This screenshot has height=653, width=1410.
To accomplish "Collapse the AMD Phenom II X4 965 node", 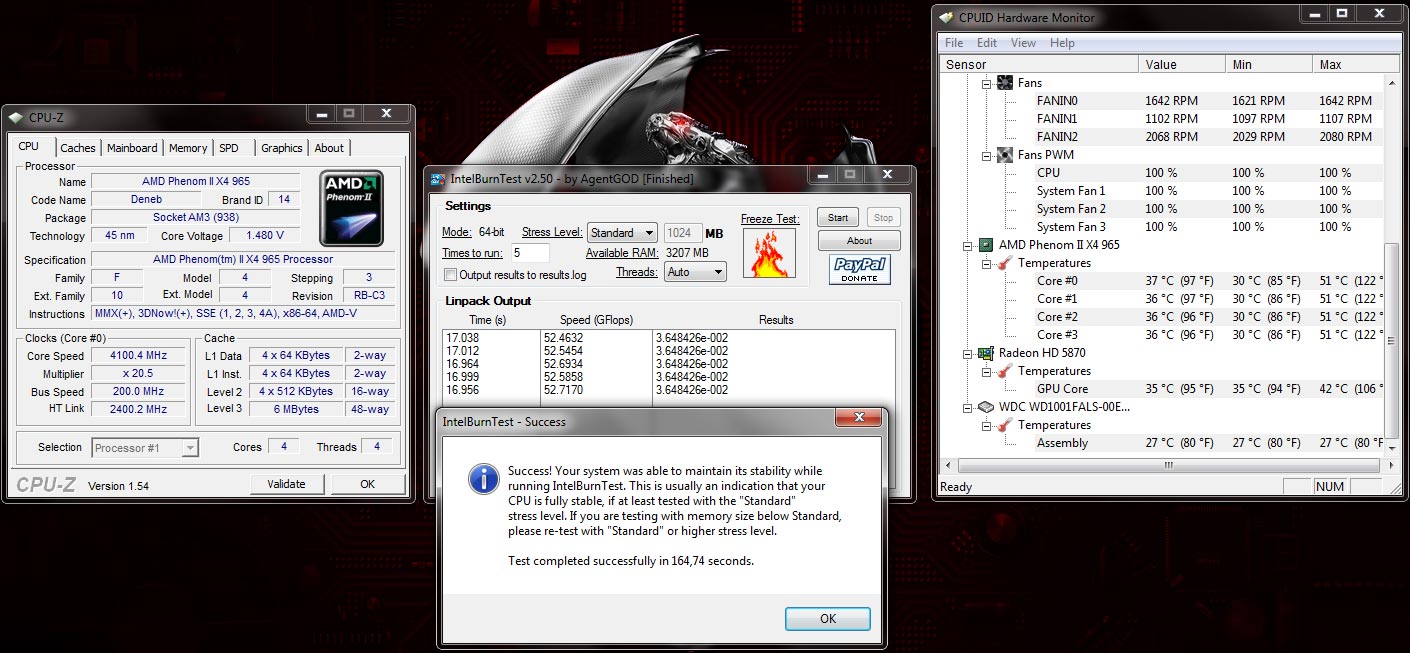I will point(967,245).
